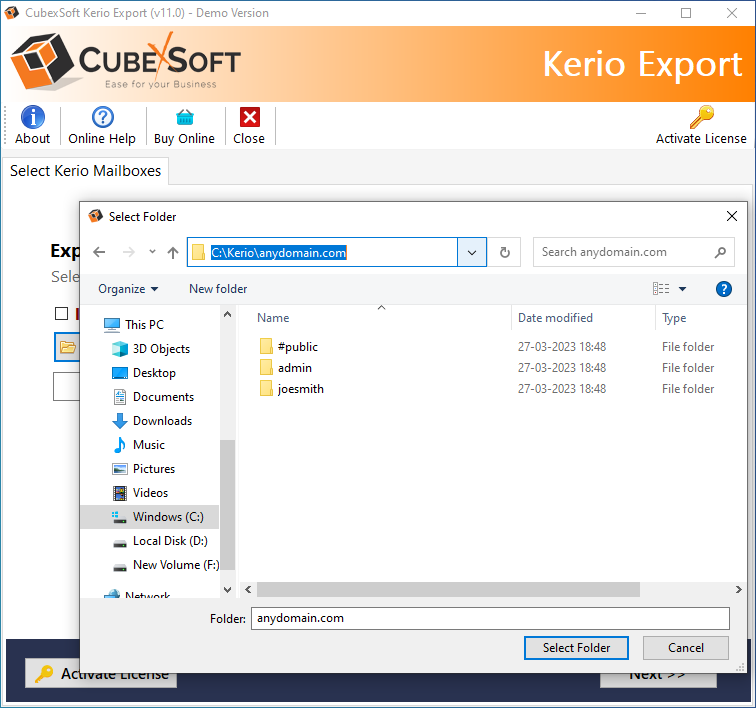Sort by Date modified column

click(555, 318)
